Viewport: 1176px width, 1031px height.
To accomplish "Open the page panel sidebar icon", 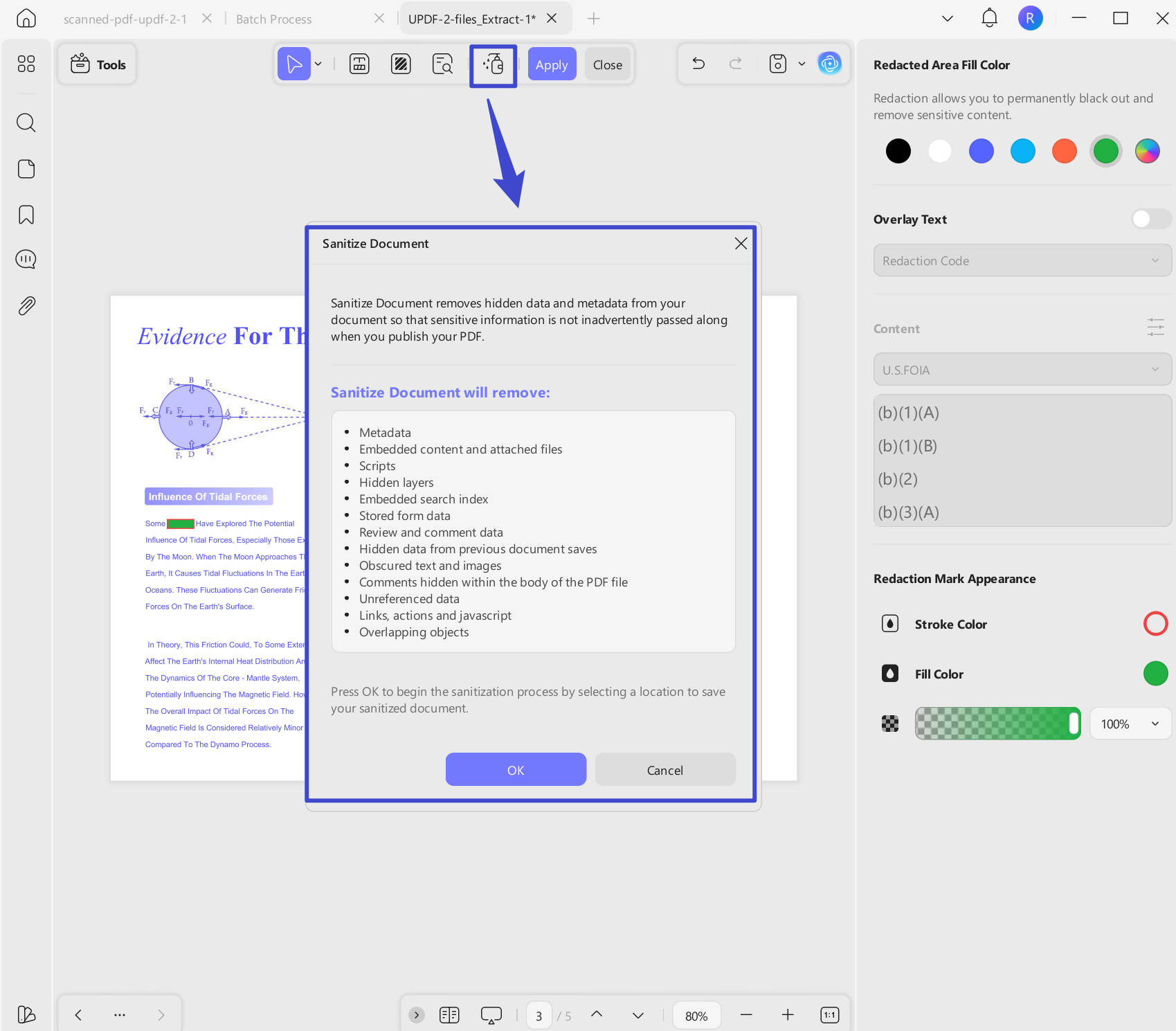I will (x=26, y=169).
